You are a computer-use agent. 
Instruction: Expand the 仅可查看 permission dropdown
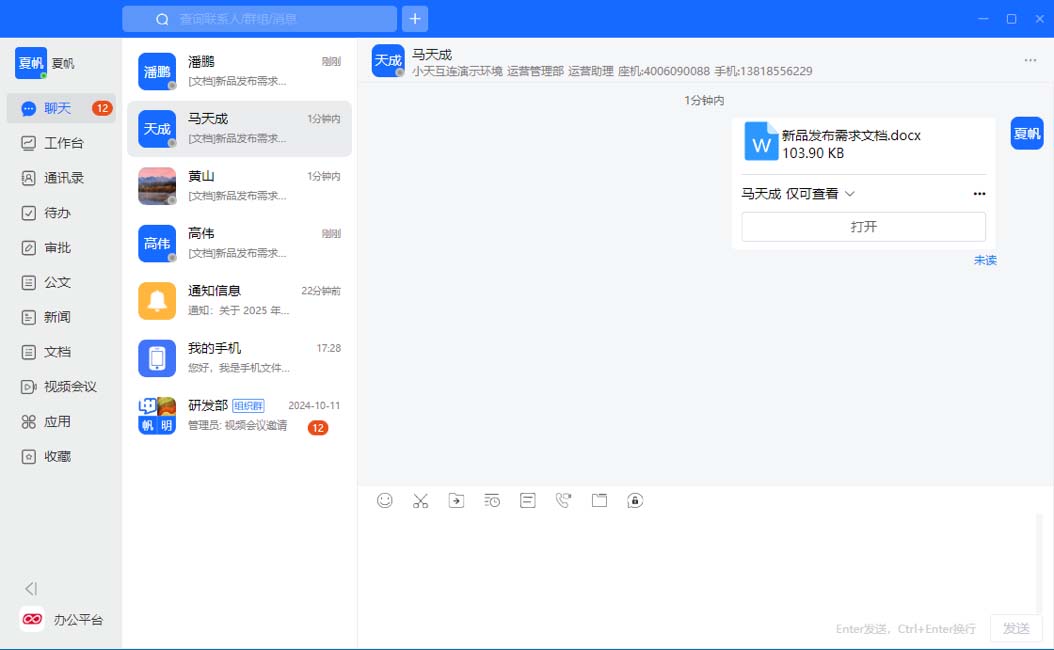coord(850,194)
